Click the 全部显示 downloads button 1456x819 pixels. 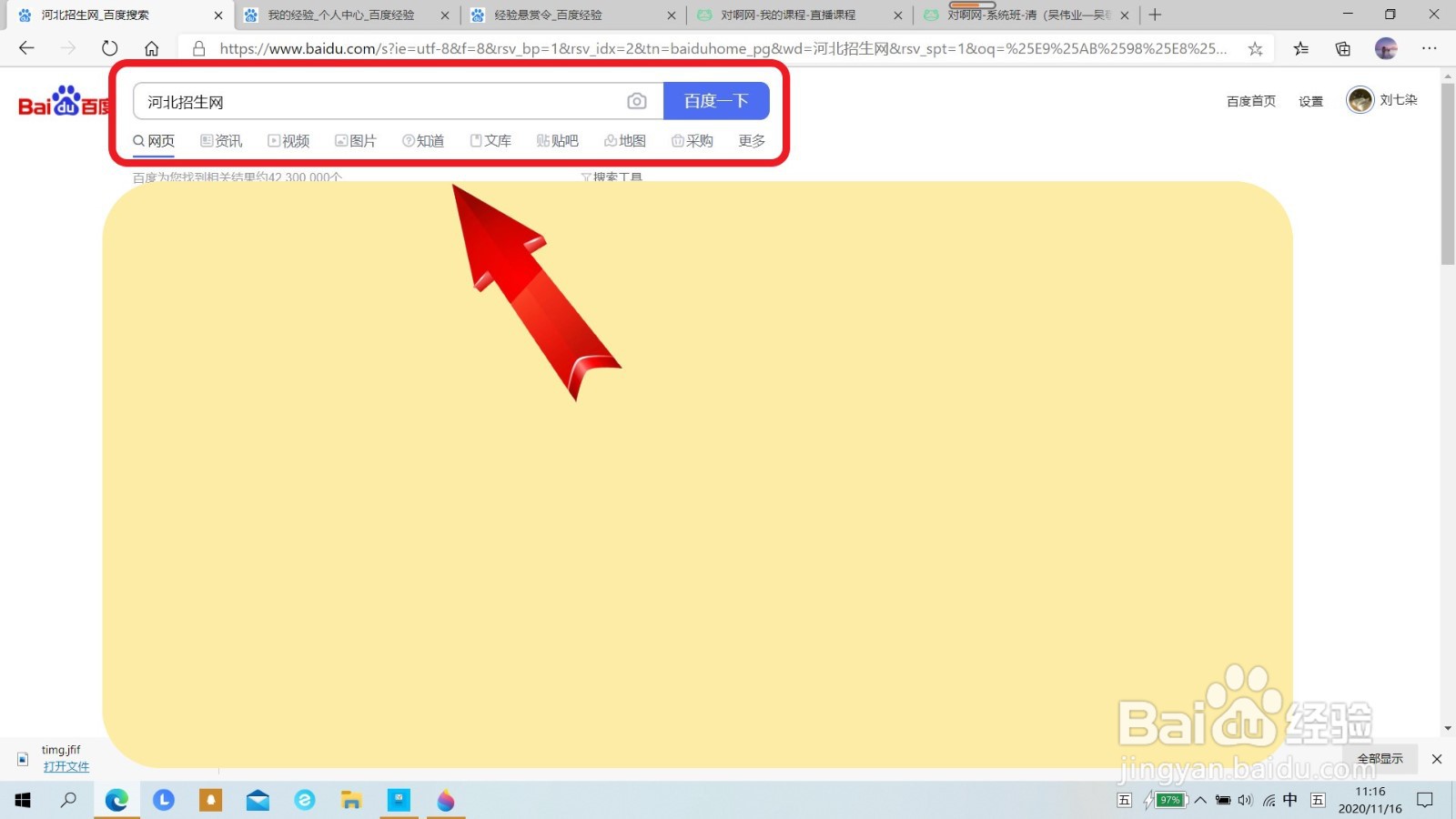coord(1380,758)
